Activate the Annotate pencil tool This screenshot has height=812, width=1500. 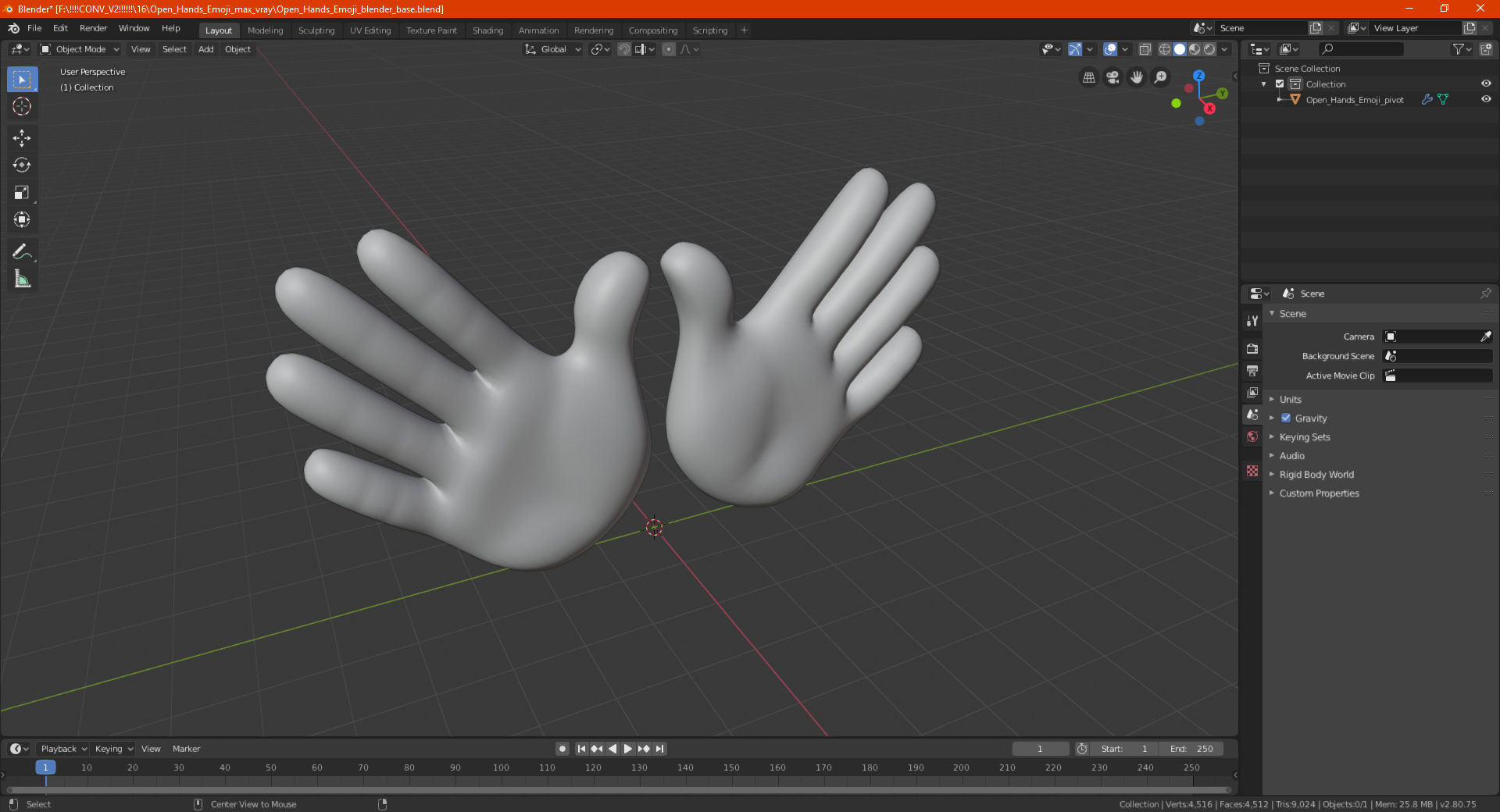[22, 251]
